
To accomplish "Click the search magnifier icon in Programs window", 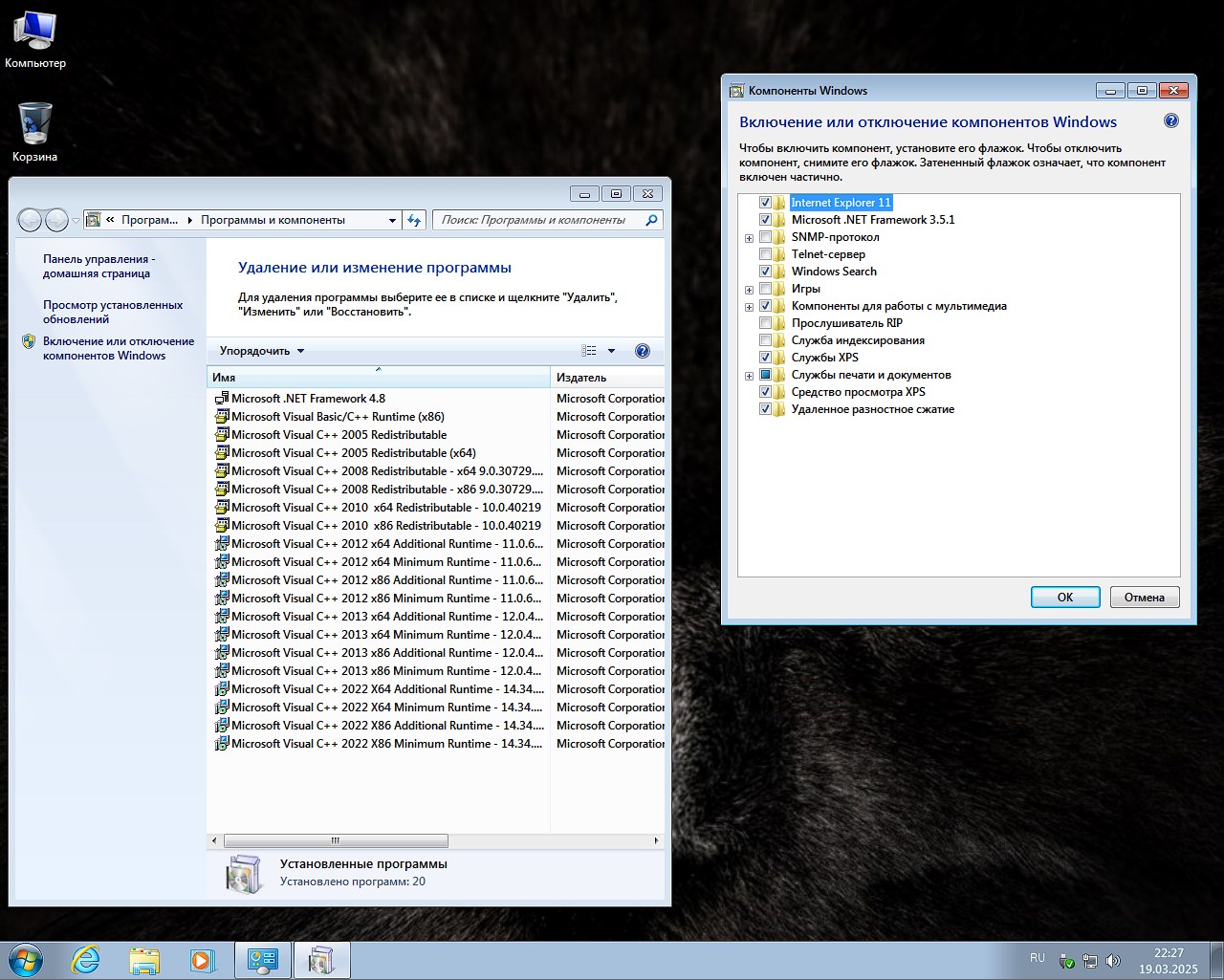I will pos(651,220).
